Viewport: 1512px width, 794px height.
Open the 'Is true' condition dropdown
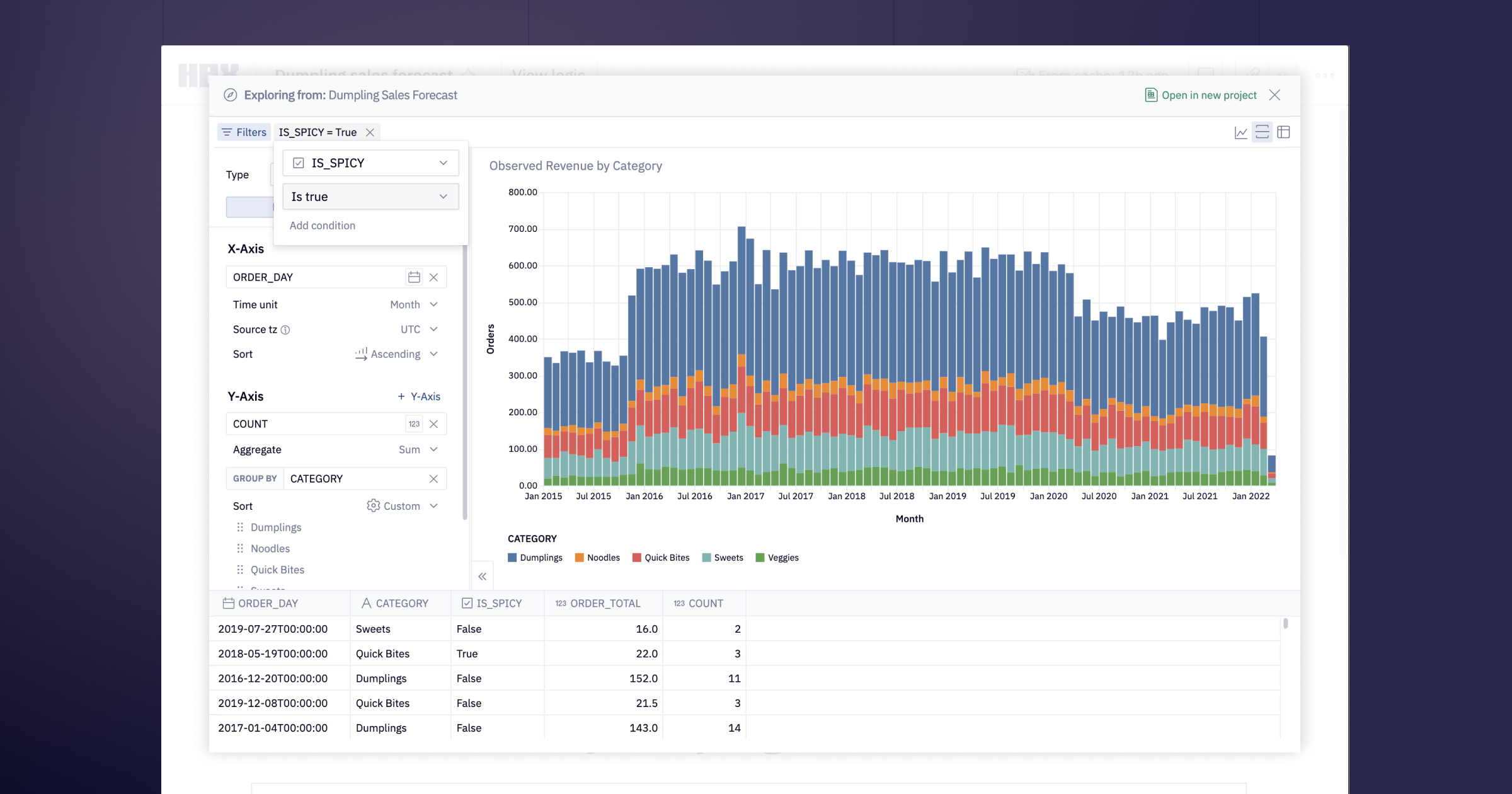[x=370, y=197]
